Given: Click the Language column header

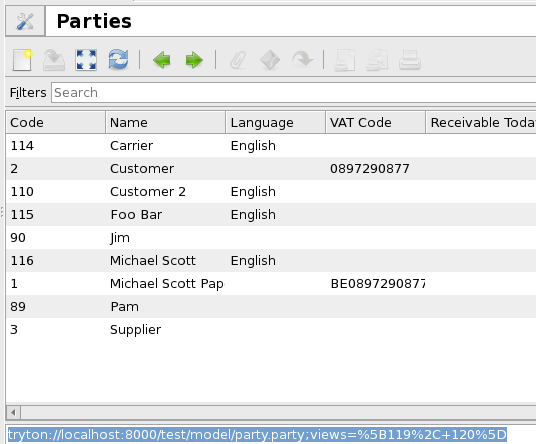Looking at the screenshot, I should click(276, 122).
